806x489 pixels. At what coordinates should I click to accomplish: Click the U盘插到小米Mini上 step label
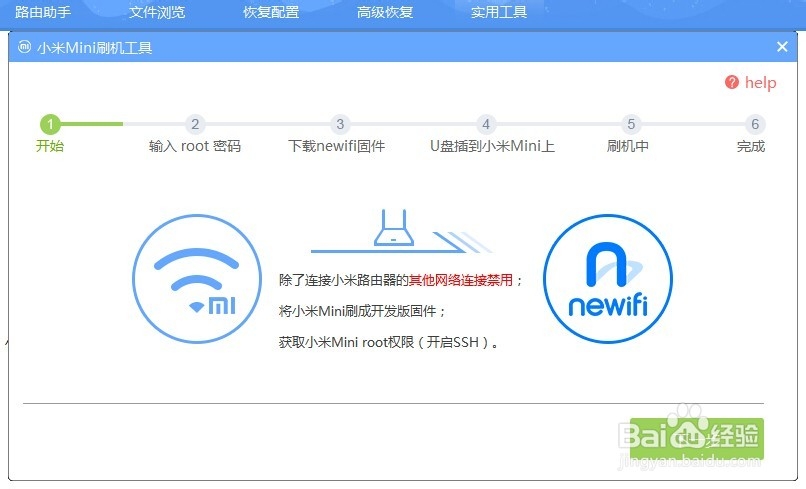point(492,146)
